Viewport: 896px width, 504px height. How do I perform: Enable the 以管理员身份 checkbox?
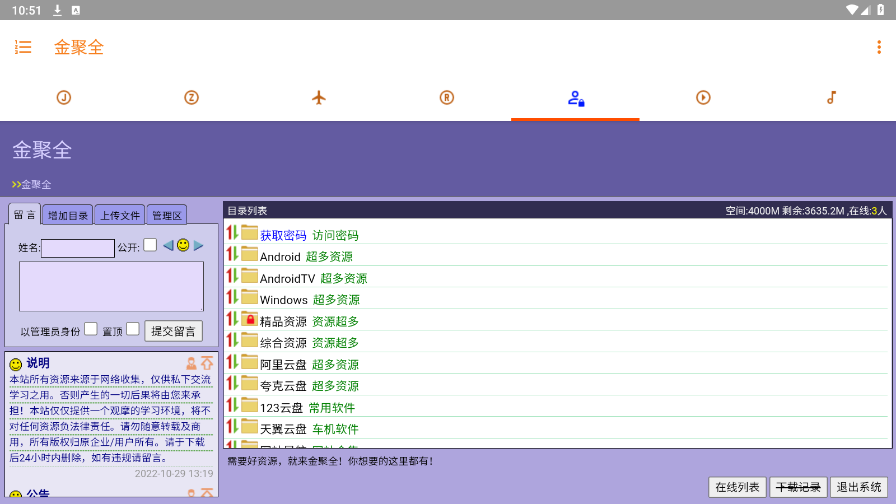[x=91, y=329]
